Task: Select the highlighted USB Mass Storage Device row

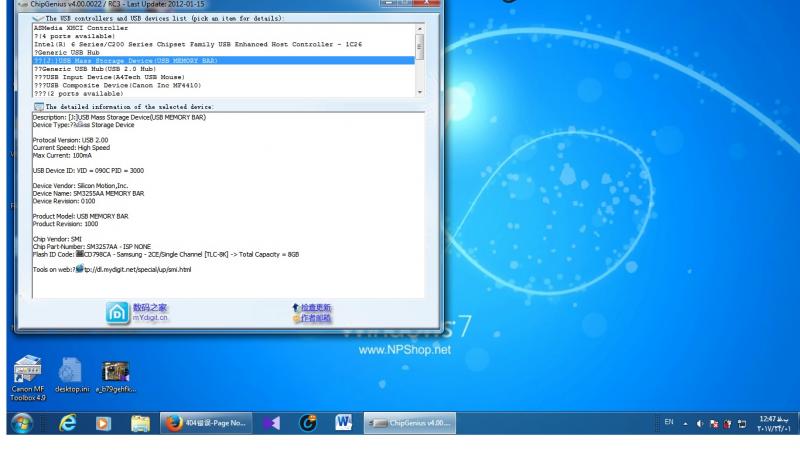Action: tap(223, 61)
